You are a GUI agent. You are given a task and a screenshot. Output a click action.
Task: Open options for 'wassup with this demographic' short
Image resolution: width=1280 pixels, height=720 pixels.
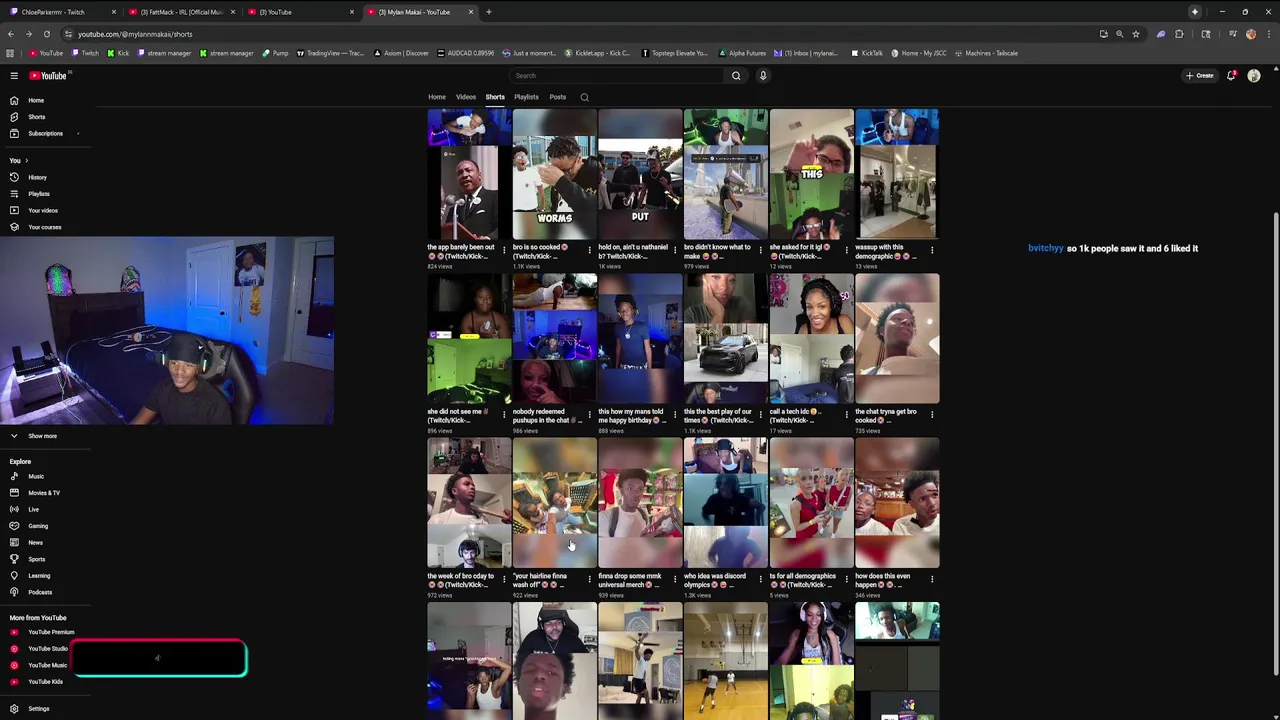tap(932, 250)
